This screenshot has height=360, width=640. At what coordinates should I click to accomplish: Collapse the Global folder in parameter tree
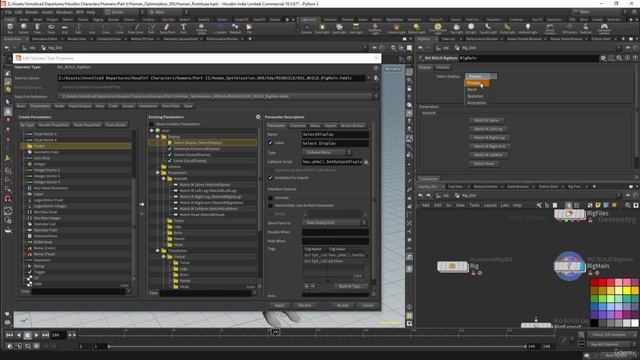pyautogui.click(x=164, y=257)
